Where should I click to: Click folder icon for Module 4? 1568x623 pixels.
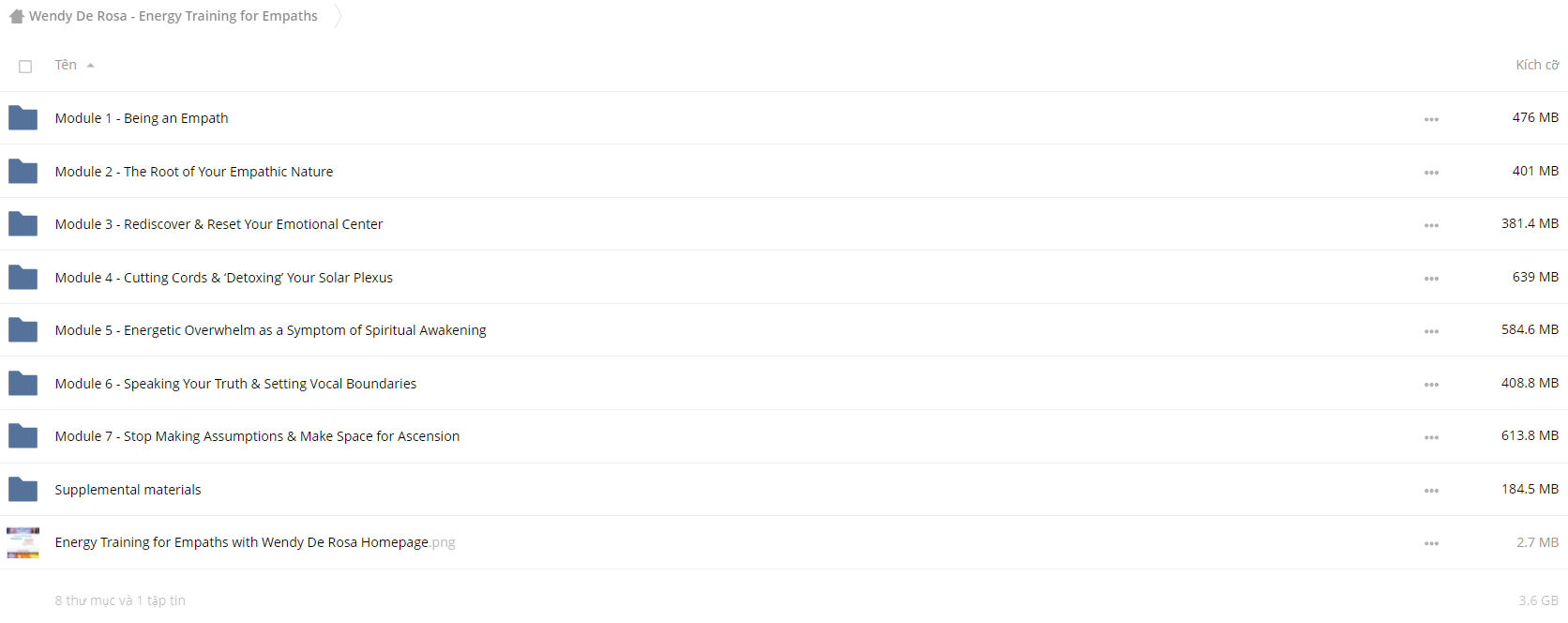(23, 278)
